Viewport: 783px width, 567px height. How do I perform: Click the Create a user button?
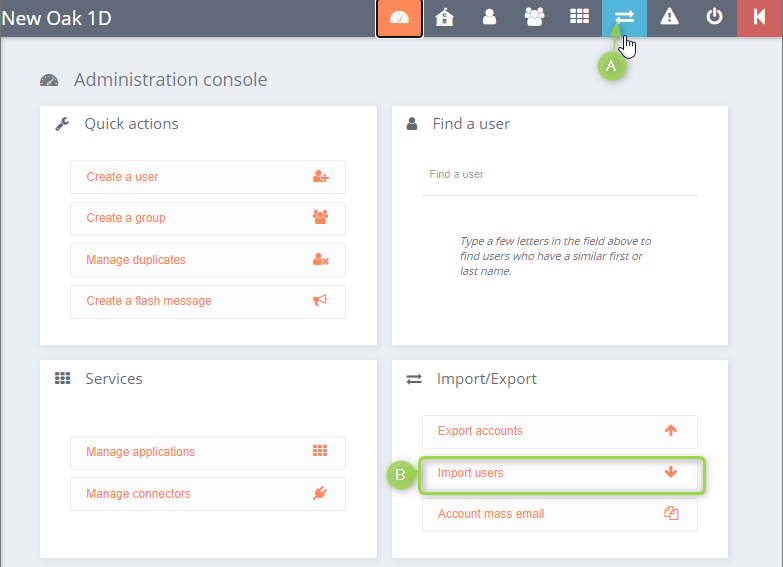(x=207, y=177)
